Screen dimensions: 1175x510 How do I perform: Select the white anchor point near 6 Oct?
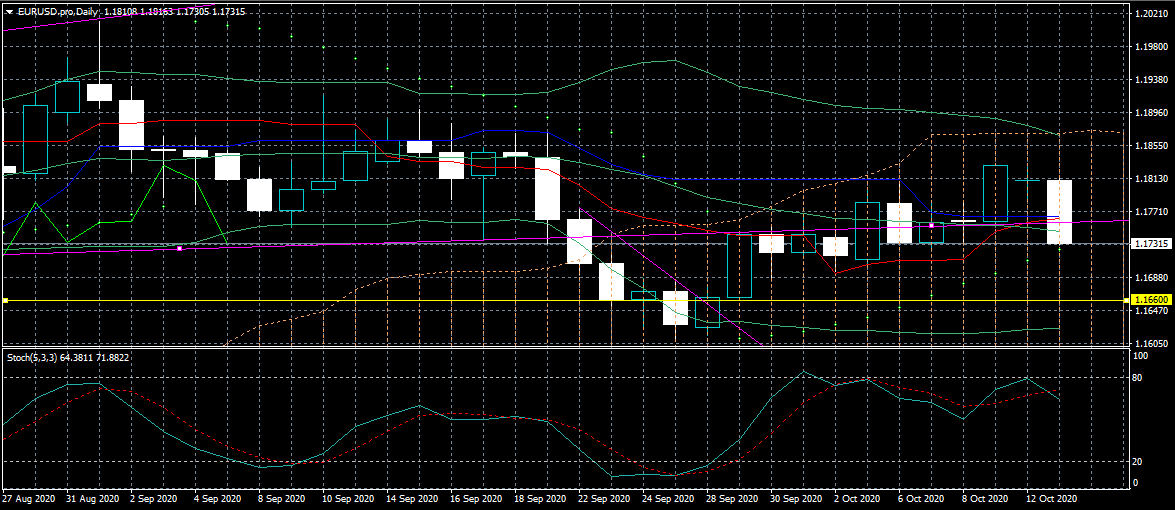click(931, 226)
